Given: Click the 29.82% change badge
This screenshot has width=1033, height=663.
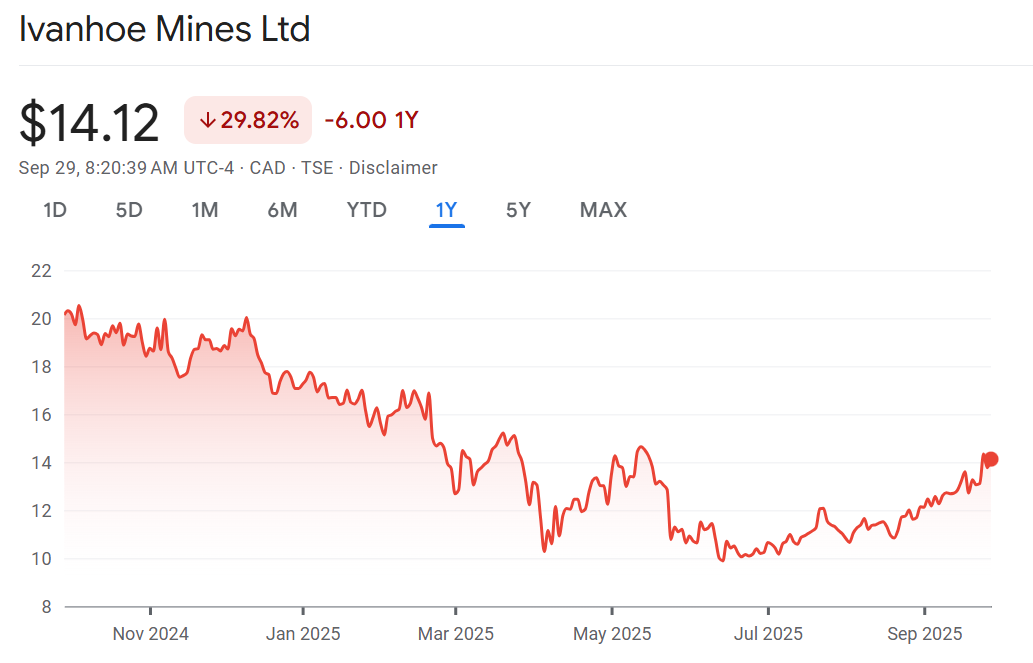Looking at the screenshot, I should [x=248, y=121].
